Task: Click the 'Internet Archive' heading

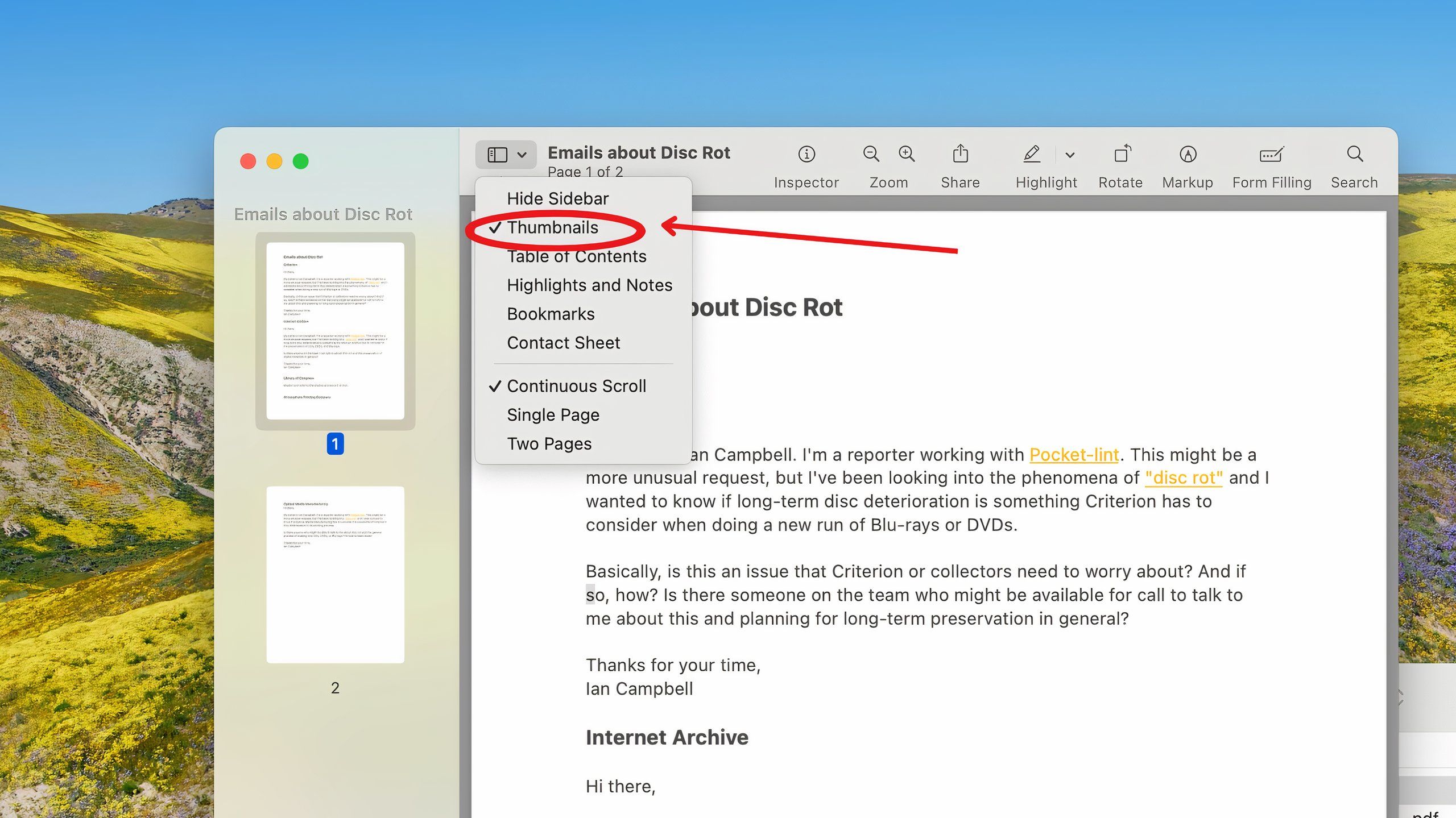Action: [x=667, y=738]
